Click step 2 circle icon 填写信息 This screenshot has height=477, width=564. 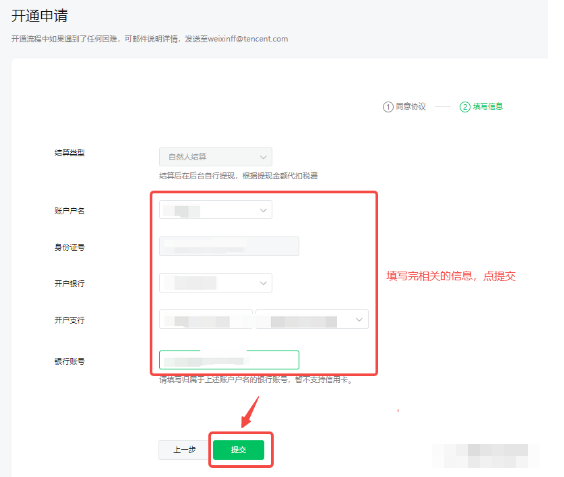coord(465,107)
